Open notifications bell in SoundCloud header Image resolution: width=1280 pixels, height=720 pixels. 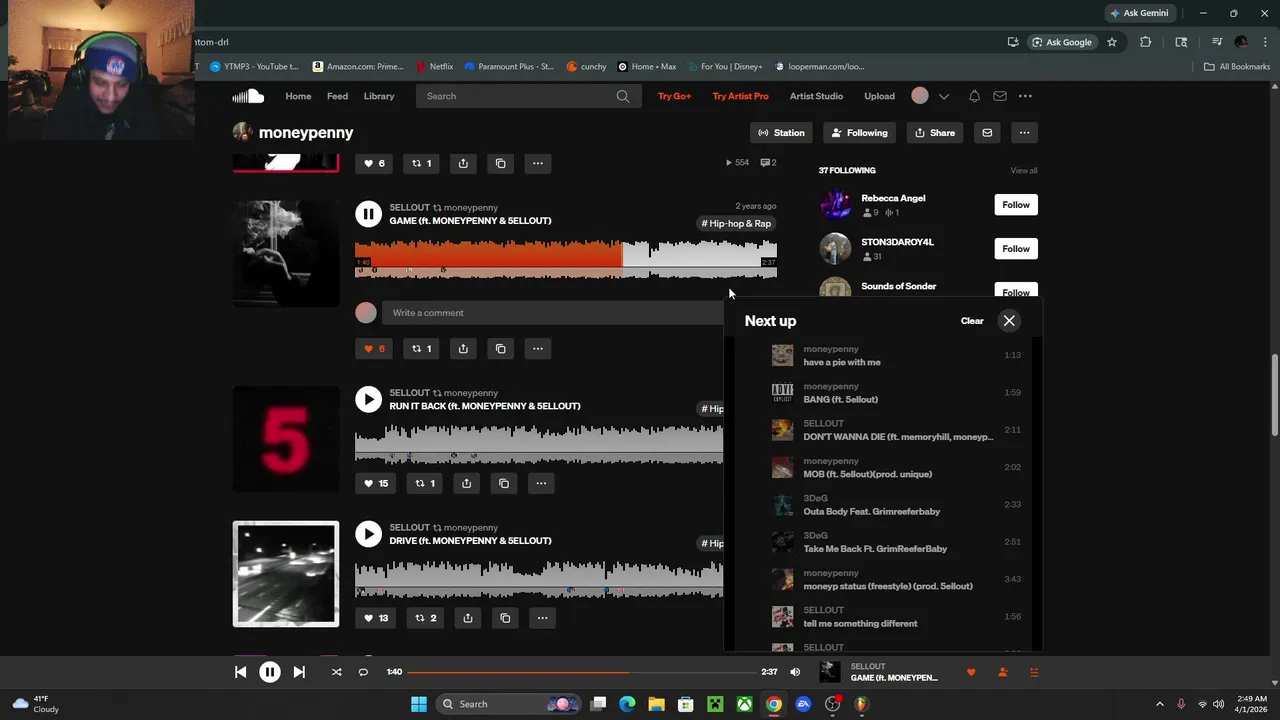pyautogui.click(x=974, y=96)
